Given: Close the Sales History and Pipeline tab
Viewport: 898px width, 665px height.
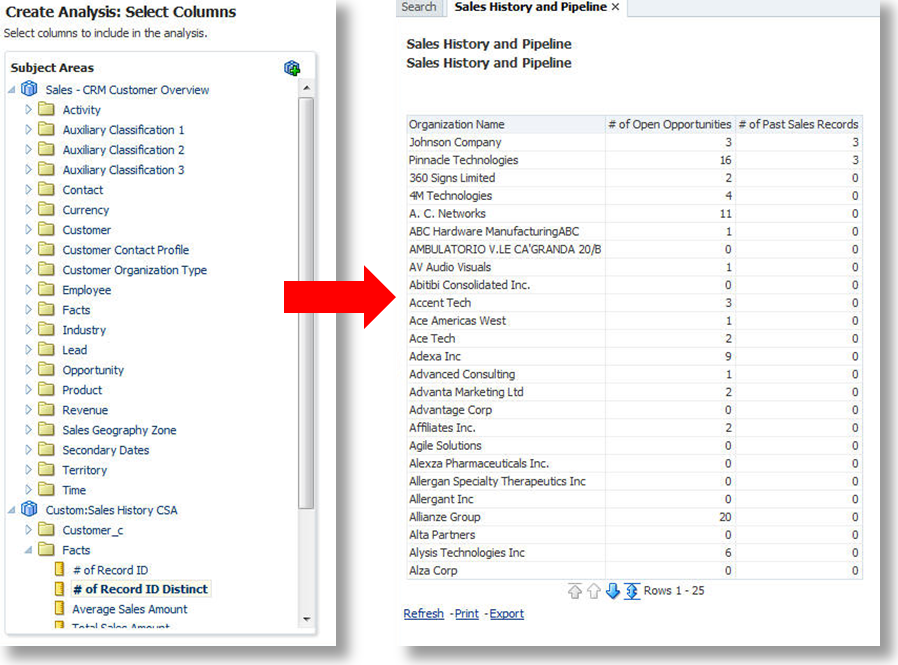Looking at the screenshot, I should click(x=616, y=7).
